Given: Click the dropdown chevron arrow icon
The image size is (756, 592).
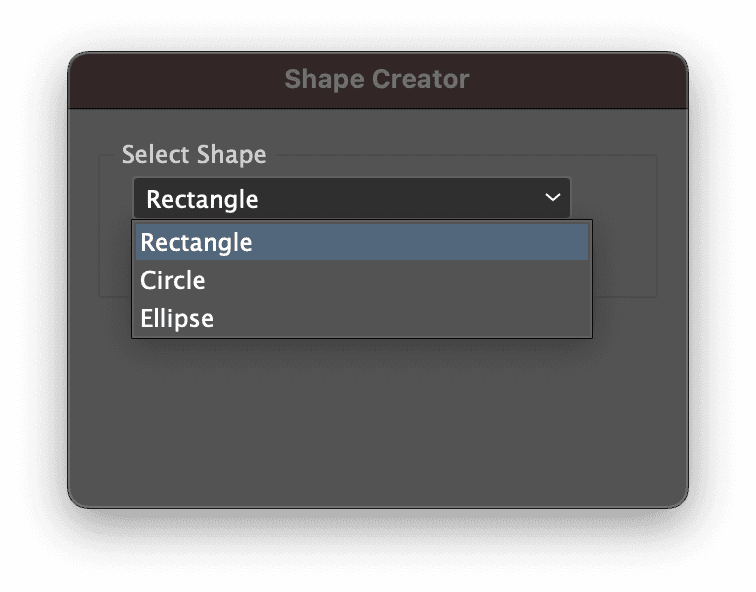Looking at the screenshot, I should click(x=553, y=197).
